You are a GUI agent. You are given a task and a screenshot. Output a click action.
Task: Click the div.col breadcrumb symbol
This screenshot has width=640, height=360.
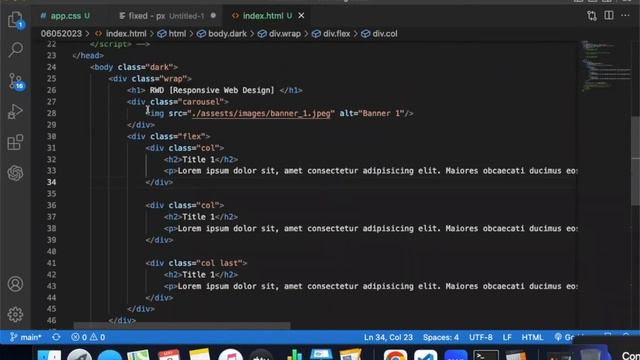379,33
